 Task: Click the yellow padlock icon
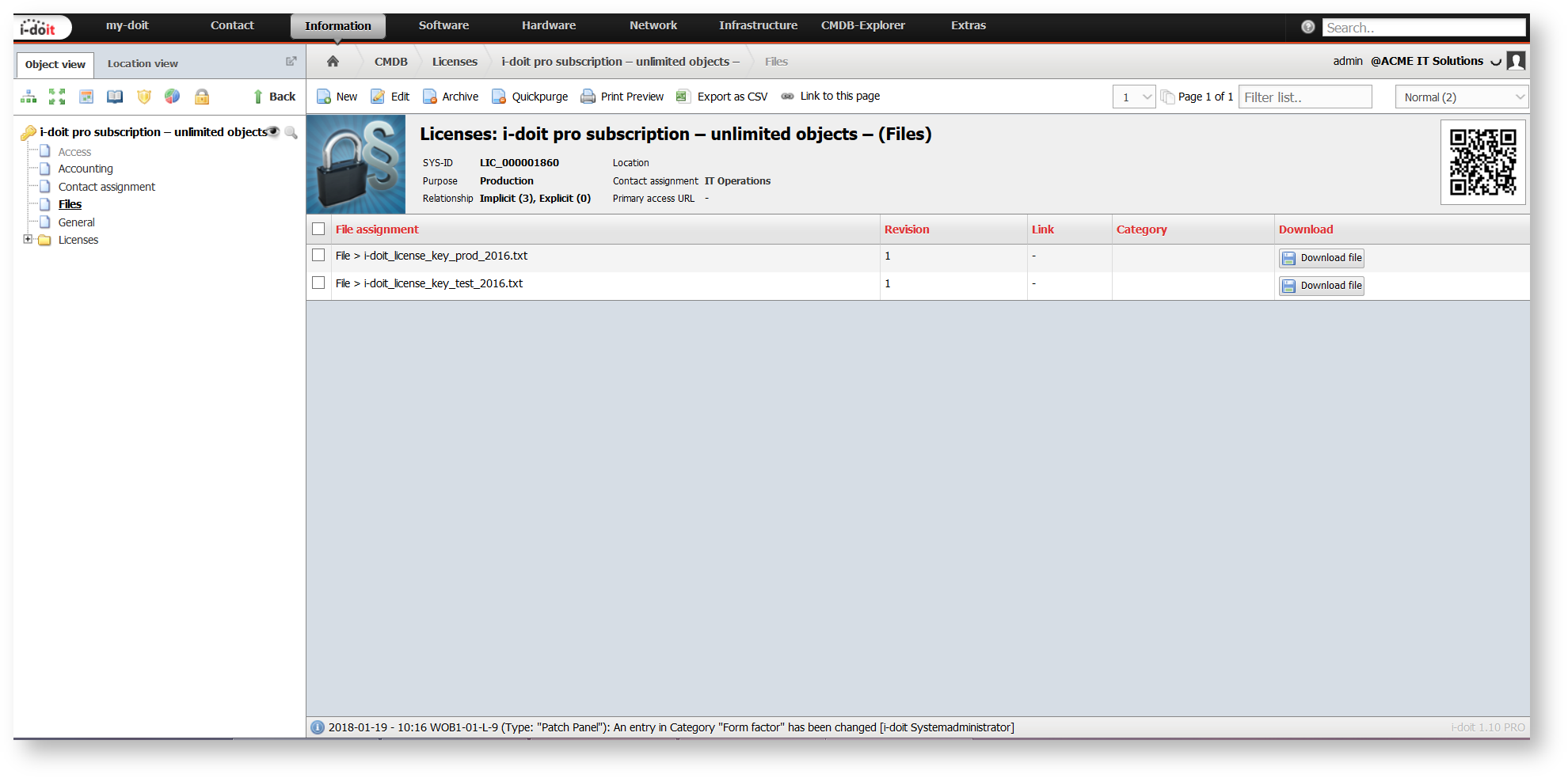(202, 97)
